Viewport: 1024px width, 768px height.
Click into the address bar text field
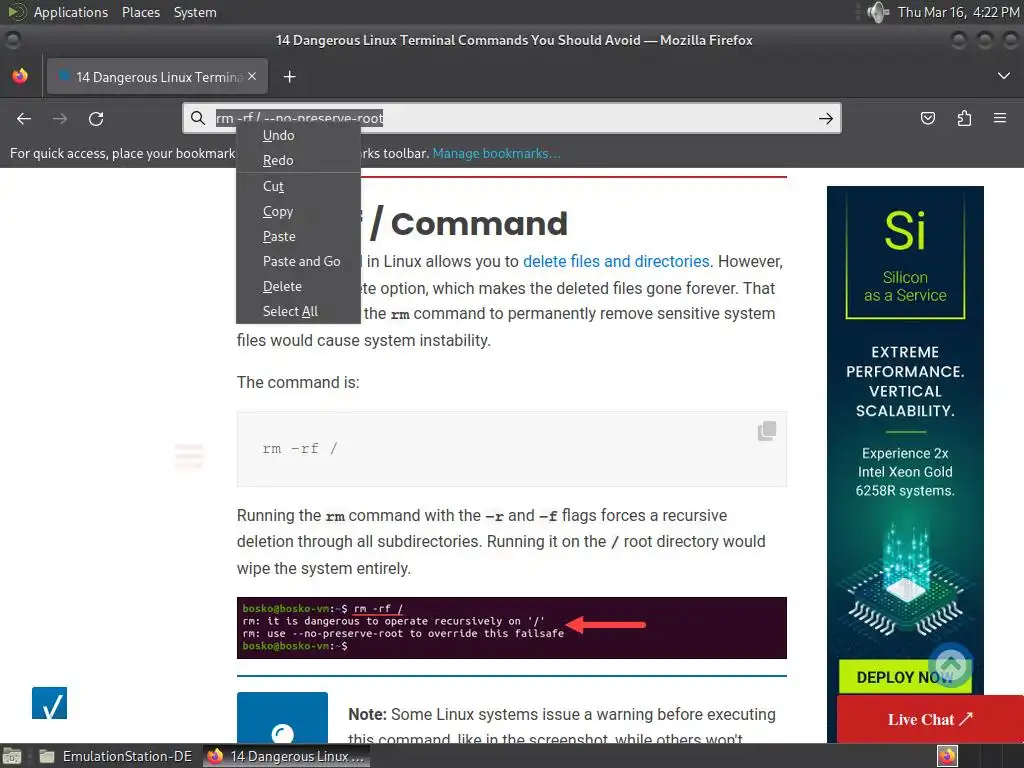click(x=512, y=118)
